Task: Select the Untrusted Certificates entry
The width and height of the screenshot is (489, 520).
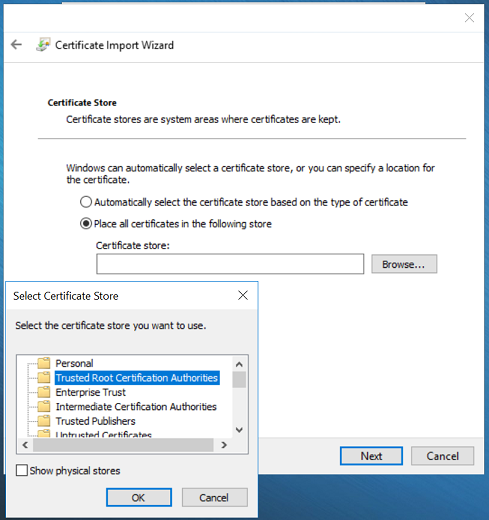Action: pyautogui.click(x=103, y=434)
